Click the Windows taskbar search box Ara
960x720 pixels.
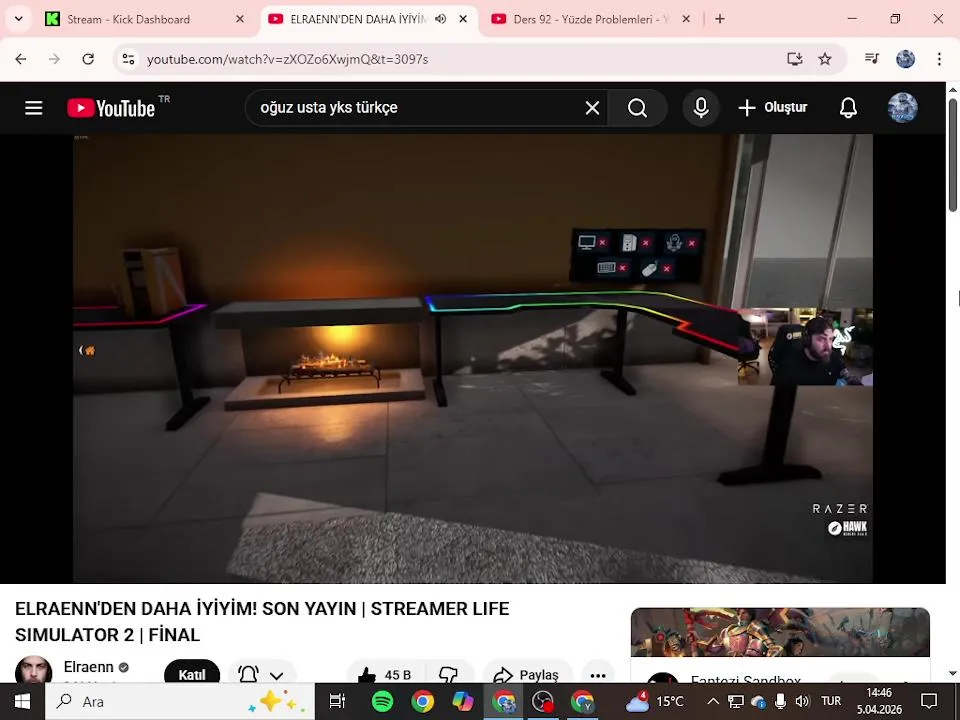click(x=180, y=702)
